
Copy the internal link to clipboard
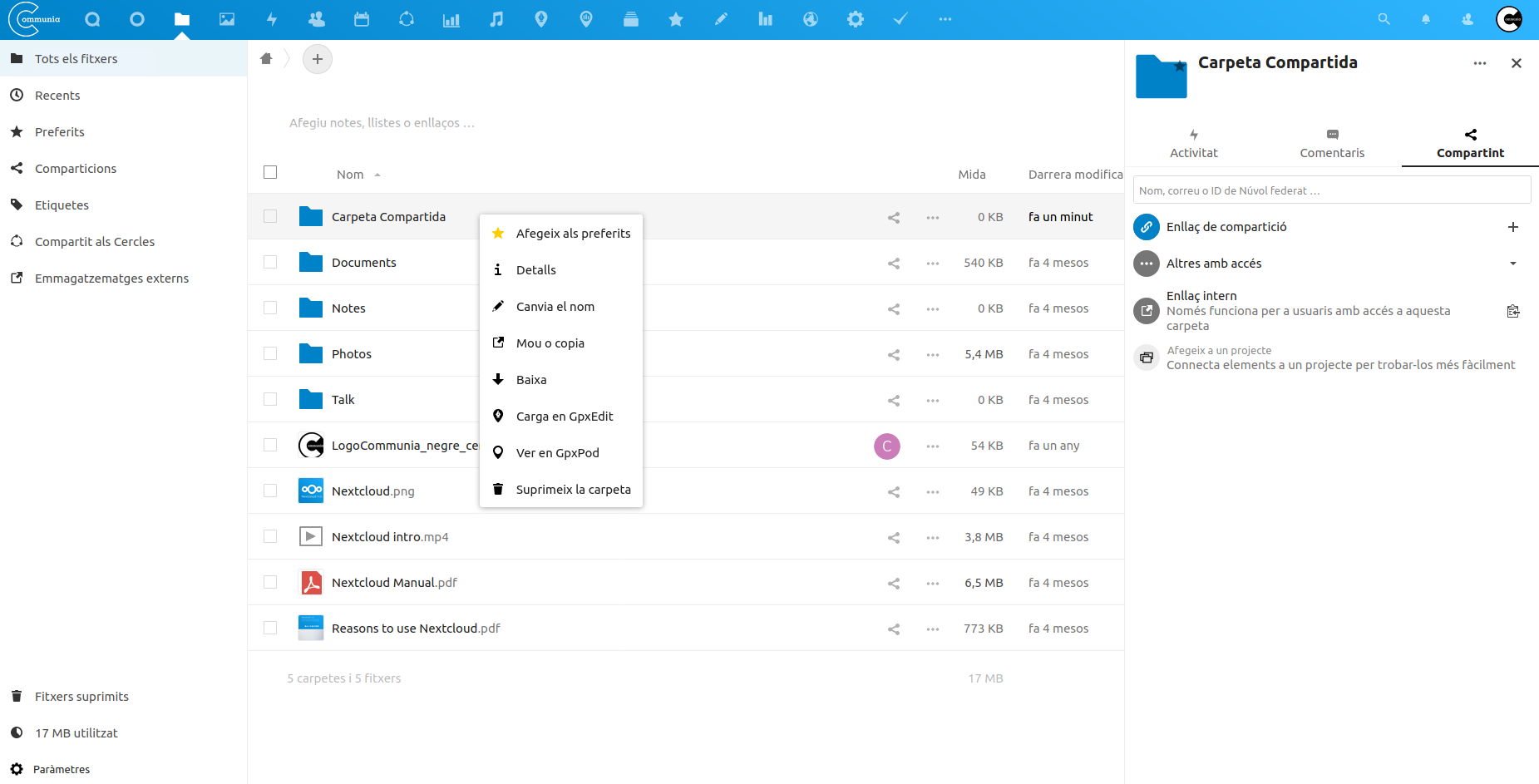point(1513,311)
